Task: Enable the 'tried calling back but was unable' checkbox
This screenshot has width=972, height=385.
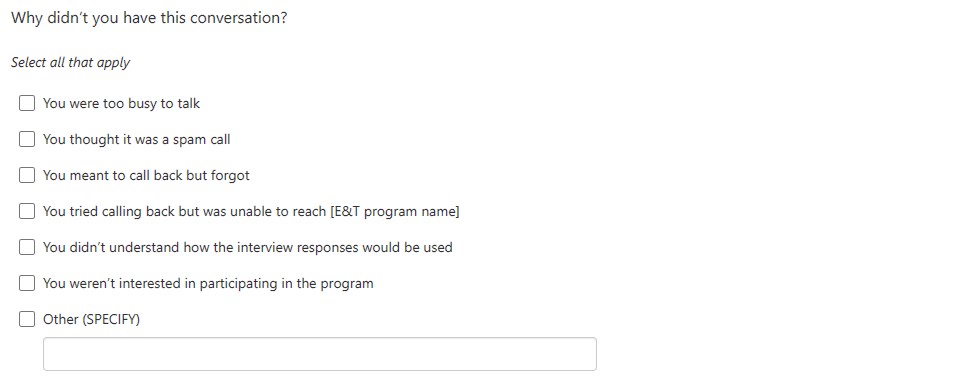Action: tap(27, 211)
